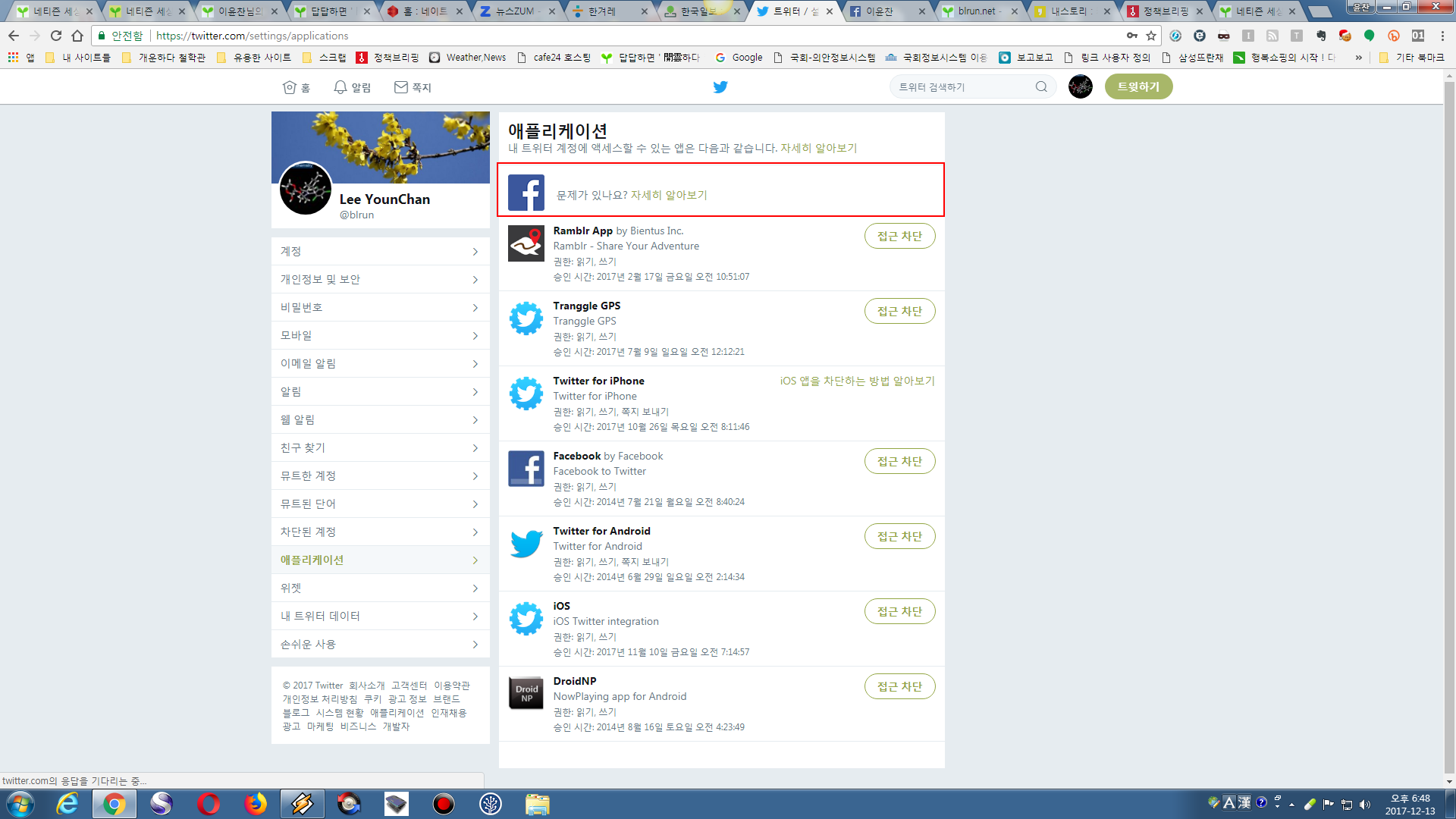Expand the 뮤트한 계정 settings row

click(381, 475)
